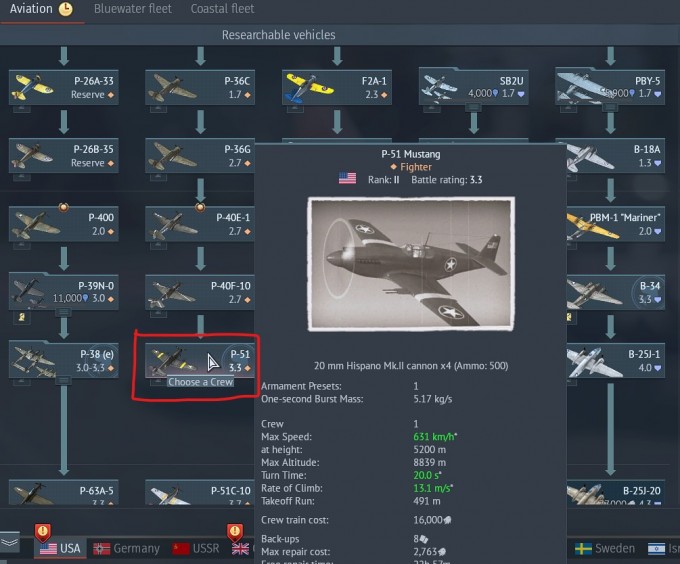This screenshot has width=680, height=564.
Task: Click the 16,000 crew train cost
Action: point(432,520)
